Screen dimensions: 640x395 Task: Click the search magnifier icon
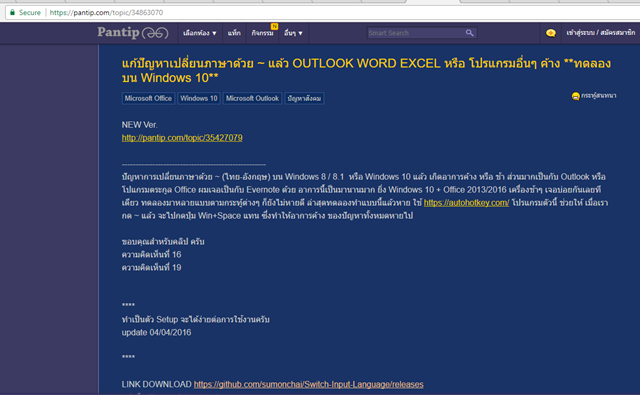(x=469, y=33)
